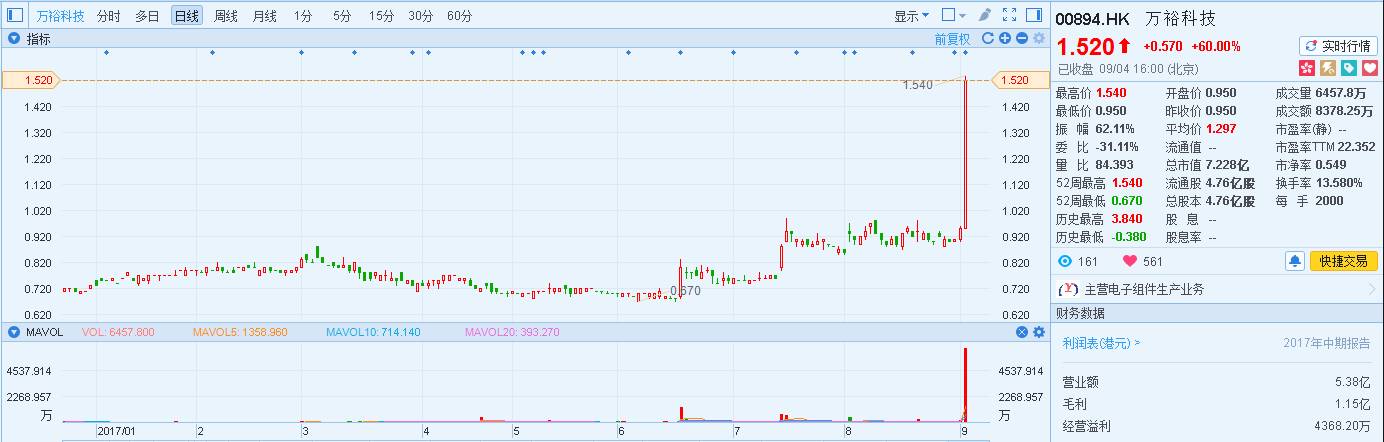This screenshot has height=442, width=1384.
Task: Click the MAVOL10: 714.140 legend label
Action: click(x=373, y=332)
